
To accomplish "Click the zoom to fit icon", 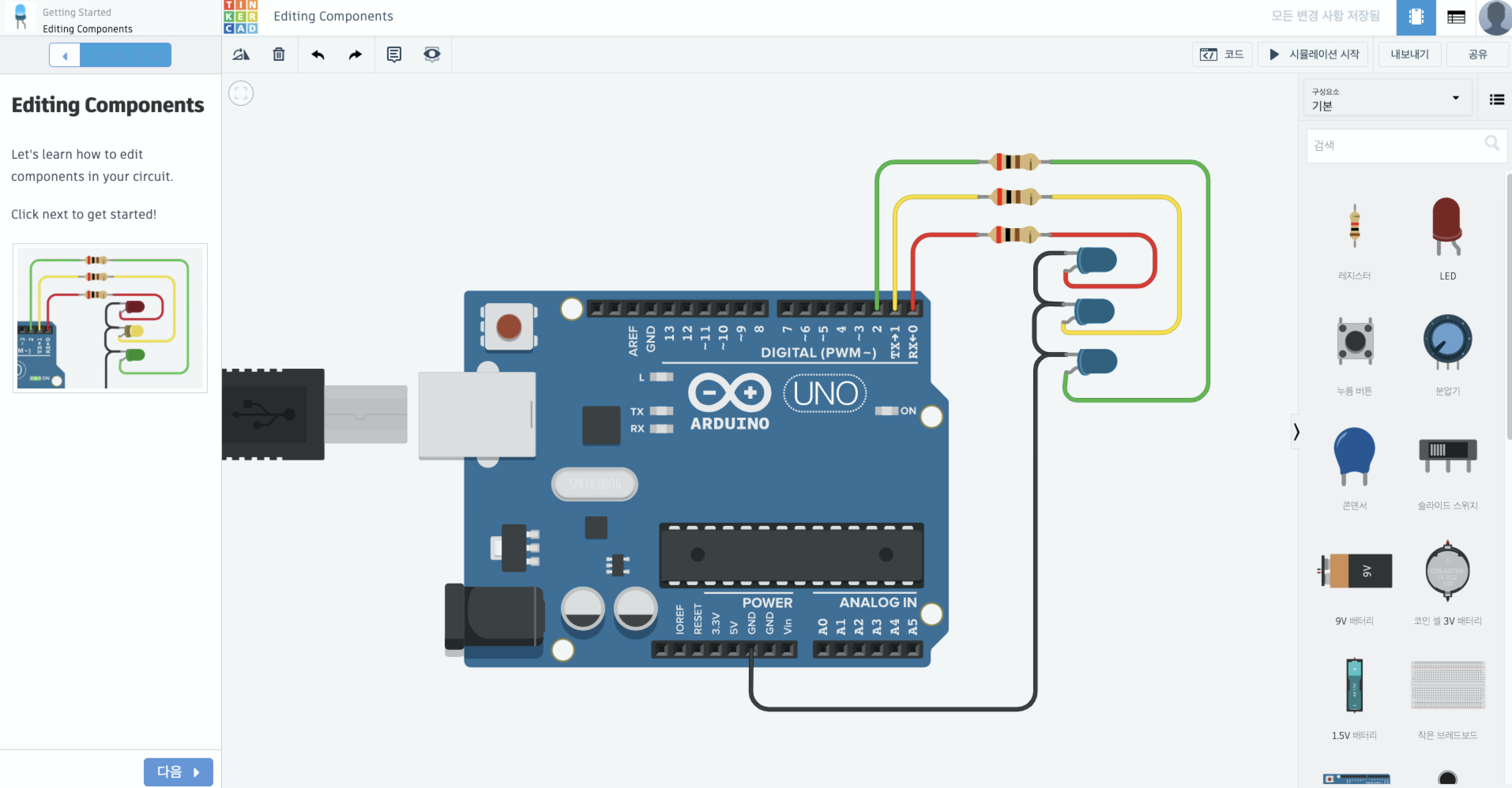I will coord(241,93).
